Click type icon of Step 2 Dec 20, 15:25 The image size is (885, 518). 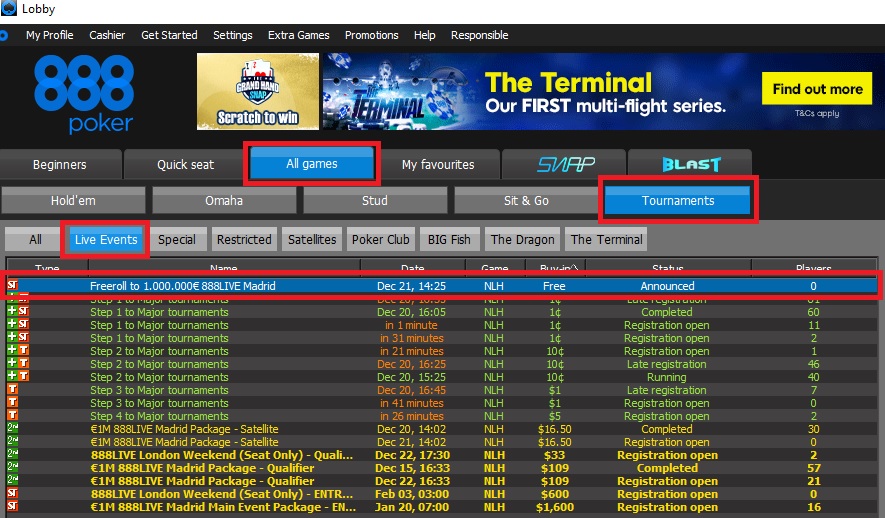coord(17,376)
